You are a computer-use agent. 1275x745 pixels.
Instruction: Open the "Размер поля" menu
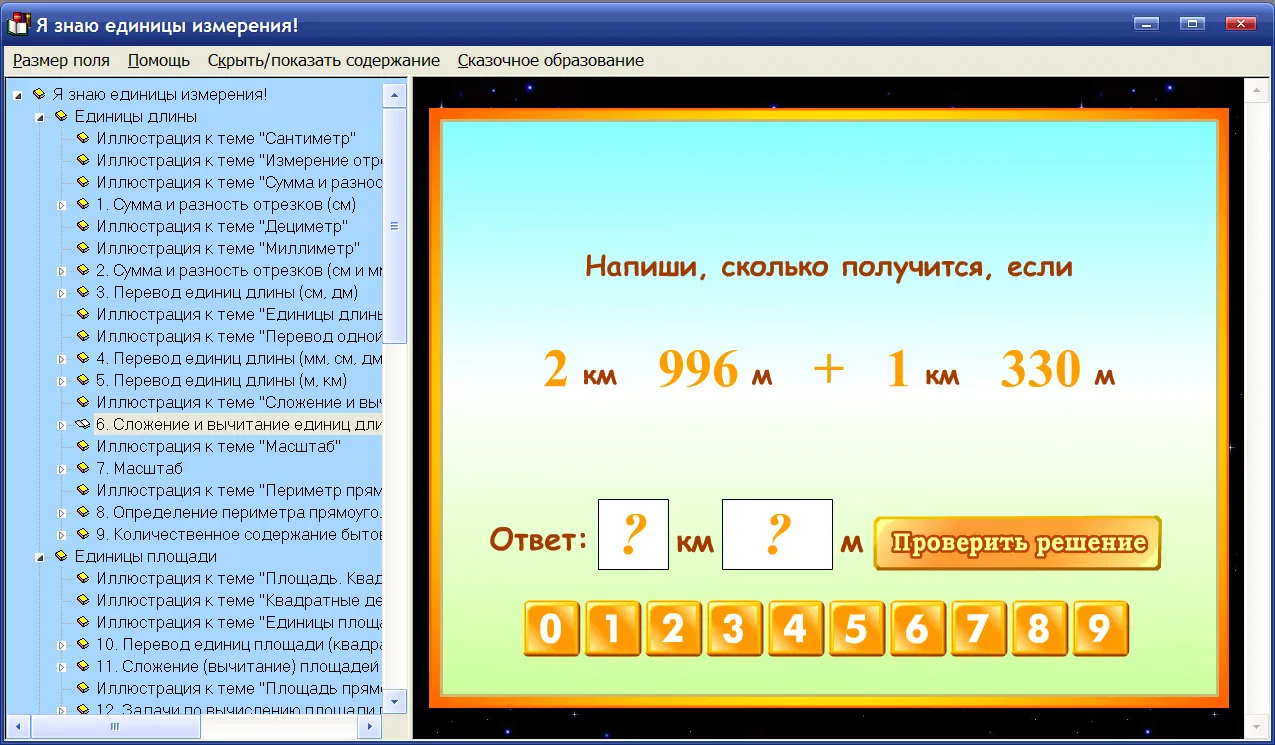(x=61, y=60)
